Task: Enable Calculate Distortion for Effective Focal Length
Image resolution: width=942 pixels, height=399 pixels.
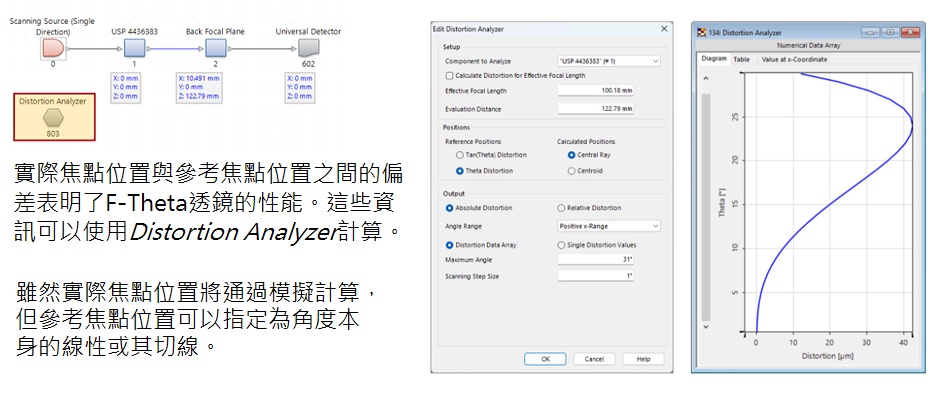Action: (x=449, y=76)
